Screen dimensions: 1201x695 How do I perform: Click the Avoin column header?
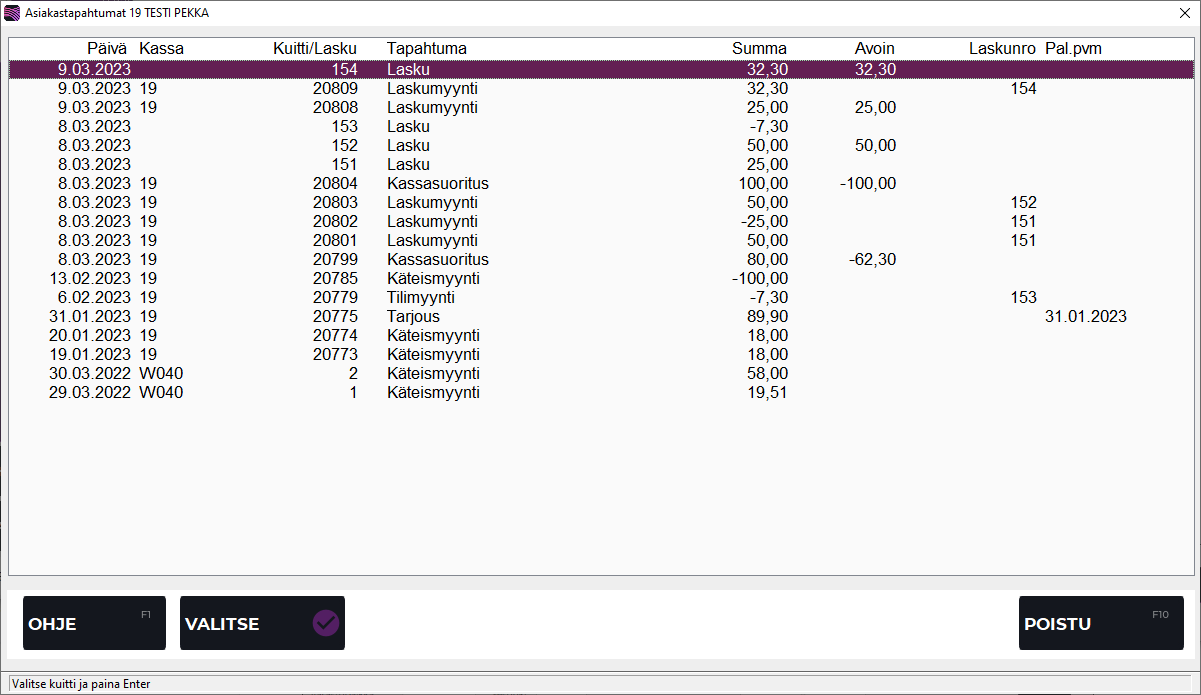coord(874,49)
